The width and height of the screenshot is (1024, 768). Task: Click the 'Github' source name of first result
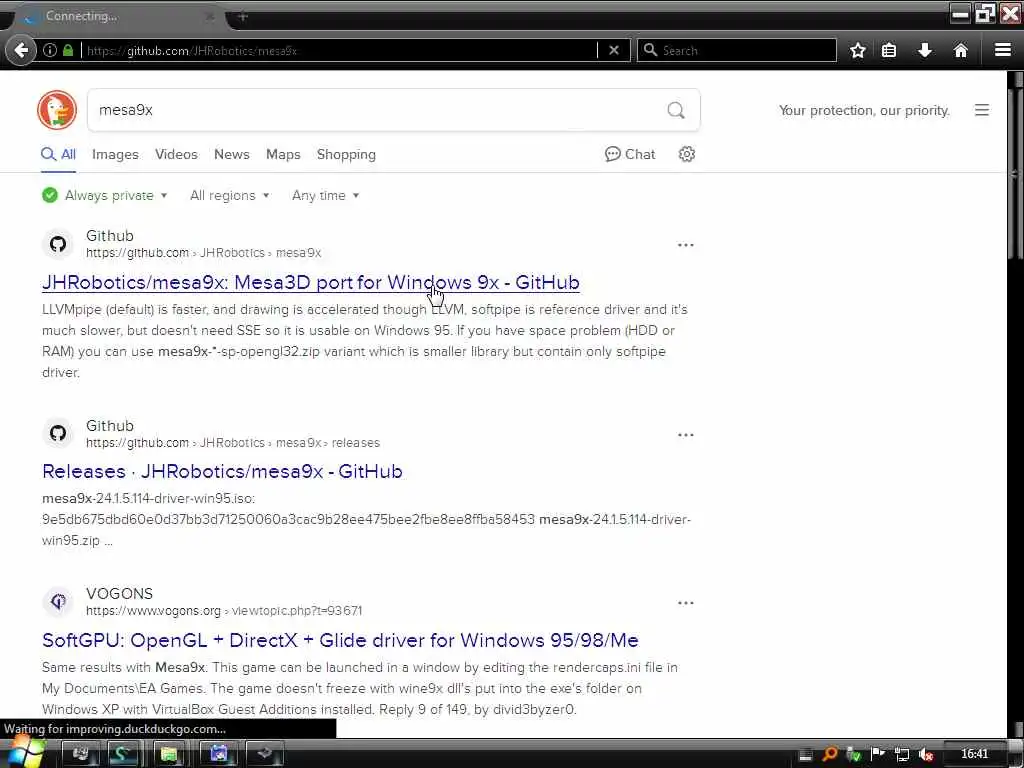tap(110, 236)
